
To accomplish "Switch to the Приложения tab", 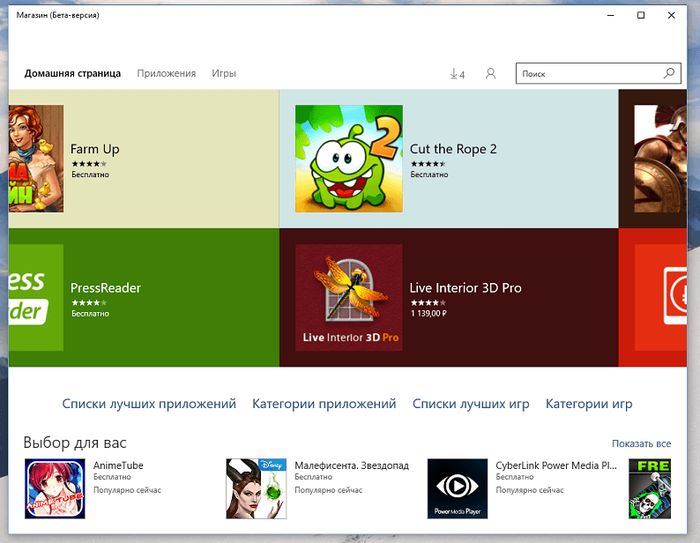I will (x=166, y=74).
